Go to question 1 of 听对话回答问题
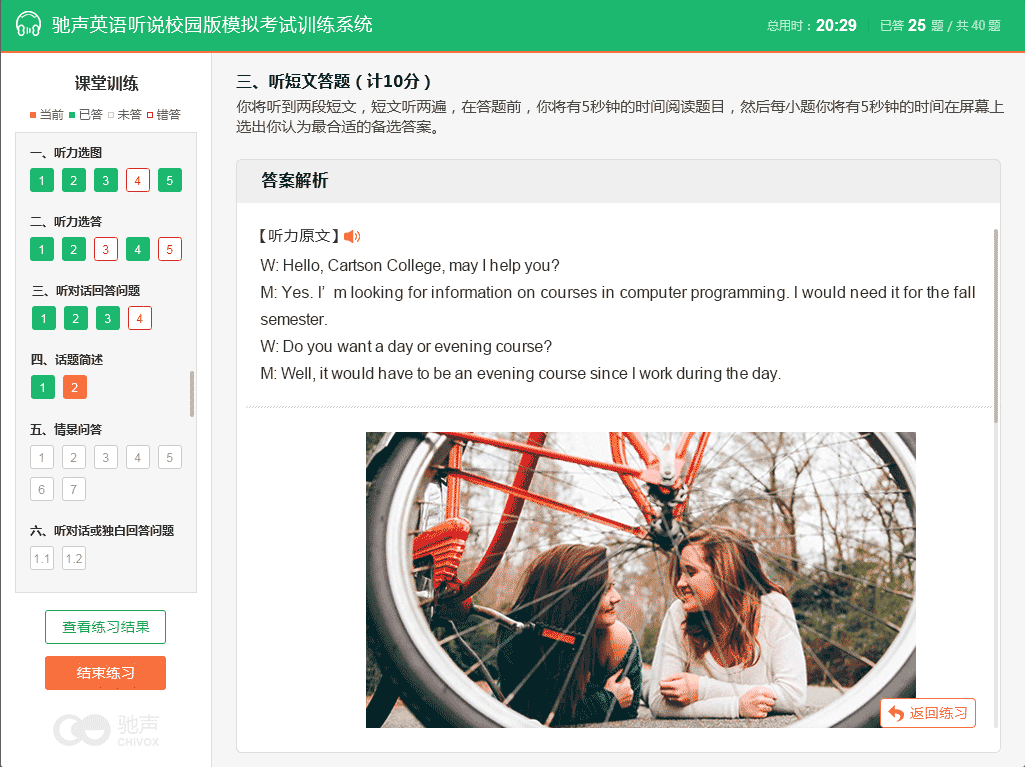The image size is (1025, 767). [x=44, y=318]
